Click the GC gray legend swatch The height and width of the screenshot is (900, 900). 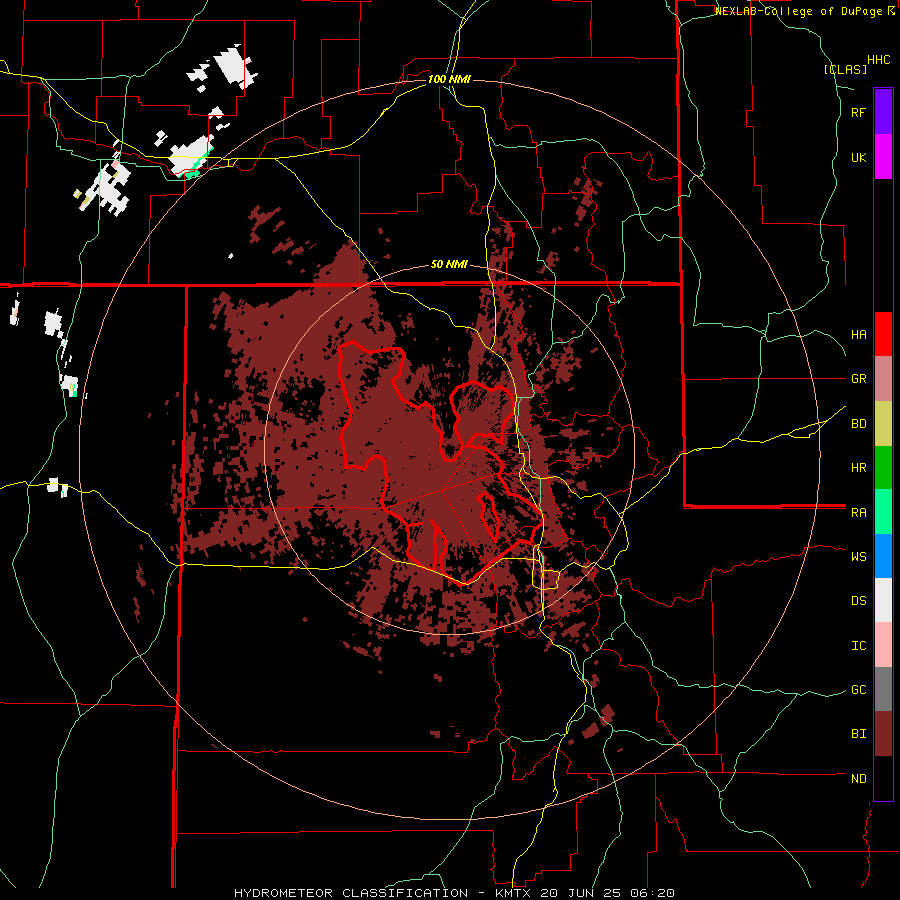pos(883,689)
